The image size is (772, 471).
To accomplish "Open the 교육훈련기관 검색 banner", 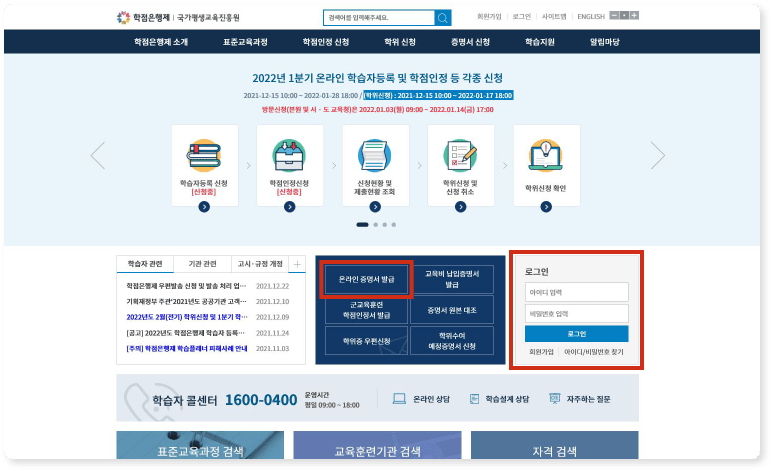I will pos(377,445).
